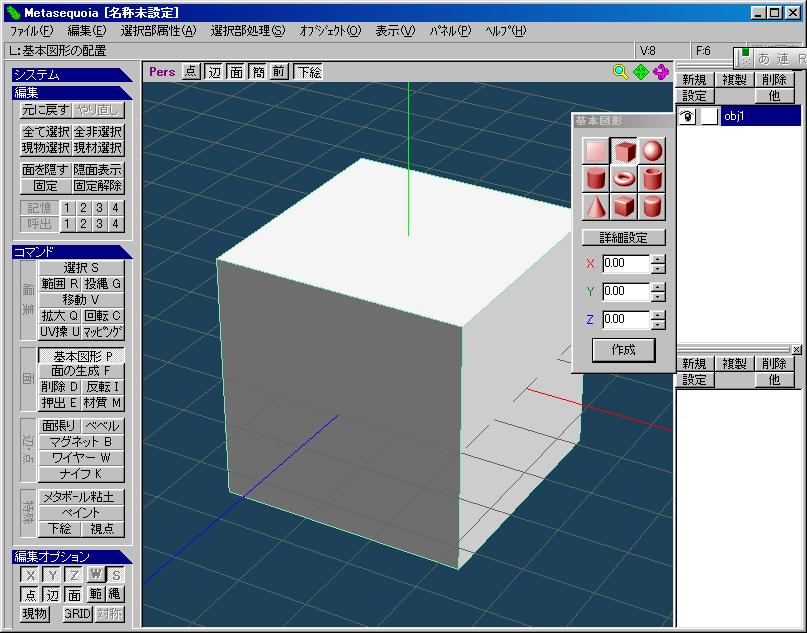
Task: Choose the sphere primitive shape
Action: point(652,151)
